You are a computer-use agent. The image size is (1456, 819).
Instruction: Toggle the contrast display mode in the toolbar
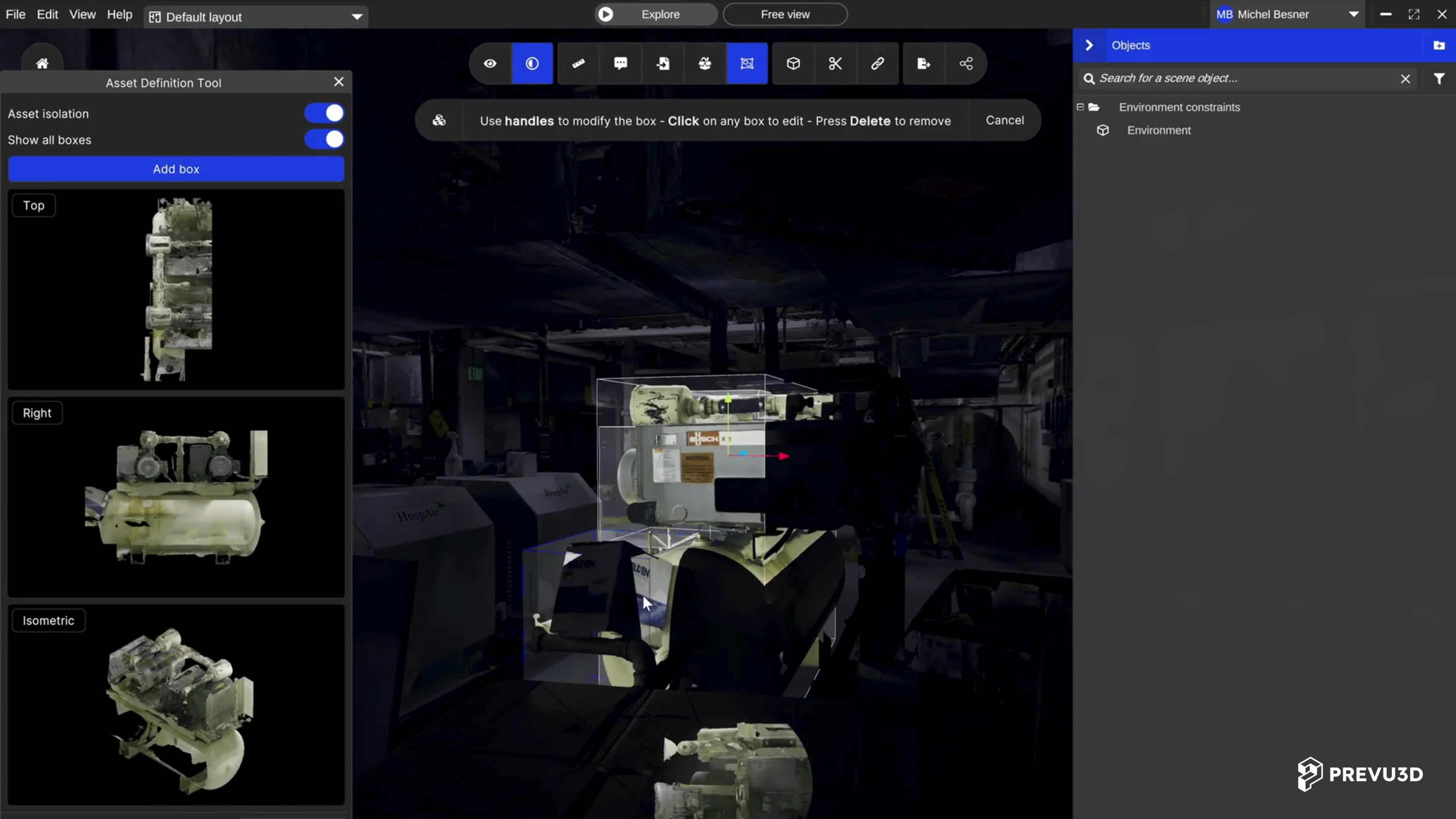532,63
